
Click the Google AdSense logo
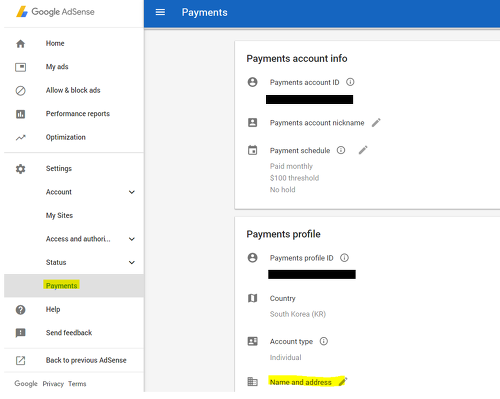tap(55, 12)
